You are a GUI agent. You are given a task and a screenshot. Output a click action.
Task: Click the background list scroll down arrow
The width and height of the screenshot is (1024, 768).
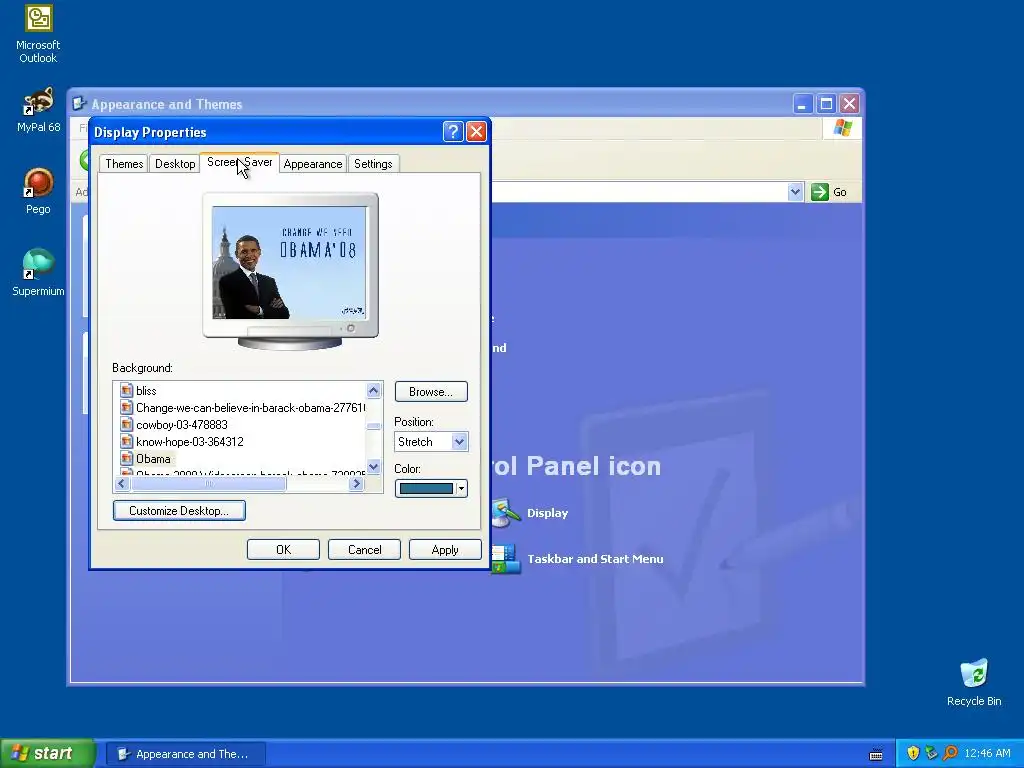tap(374, 466)
